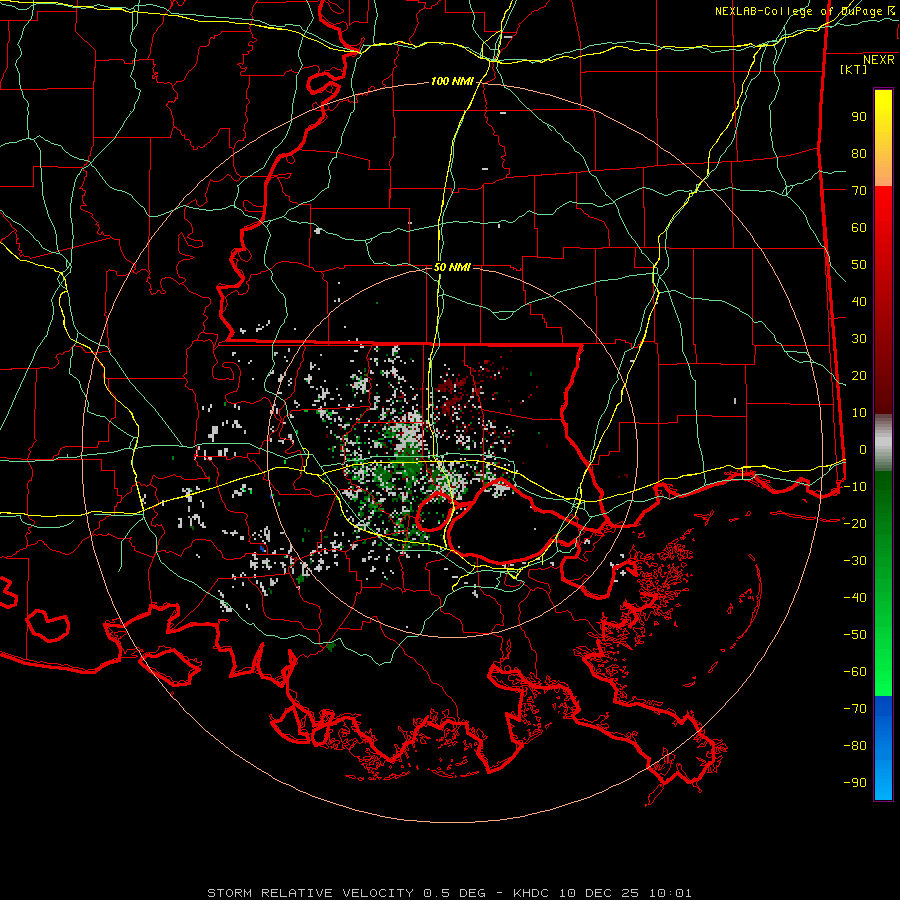Select the "-80" velocity scale value
The image size is (900, 900).
click(x=855, y=746)
